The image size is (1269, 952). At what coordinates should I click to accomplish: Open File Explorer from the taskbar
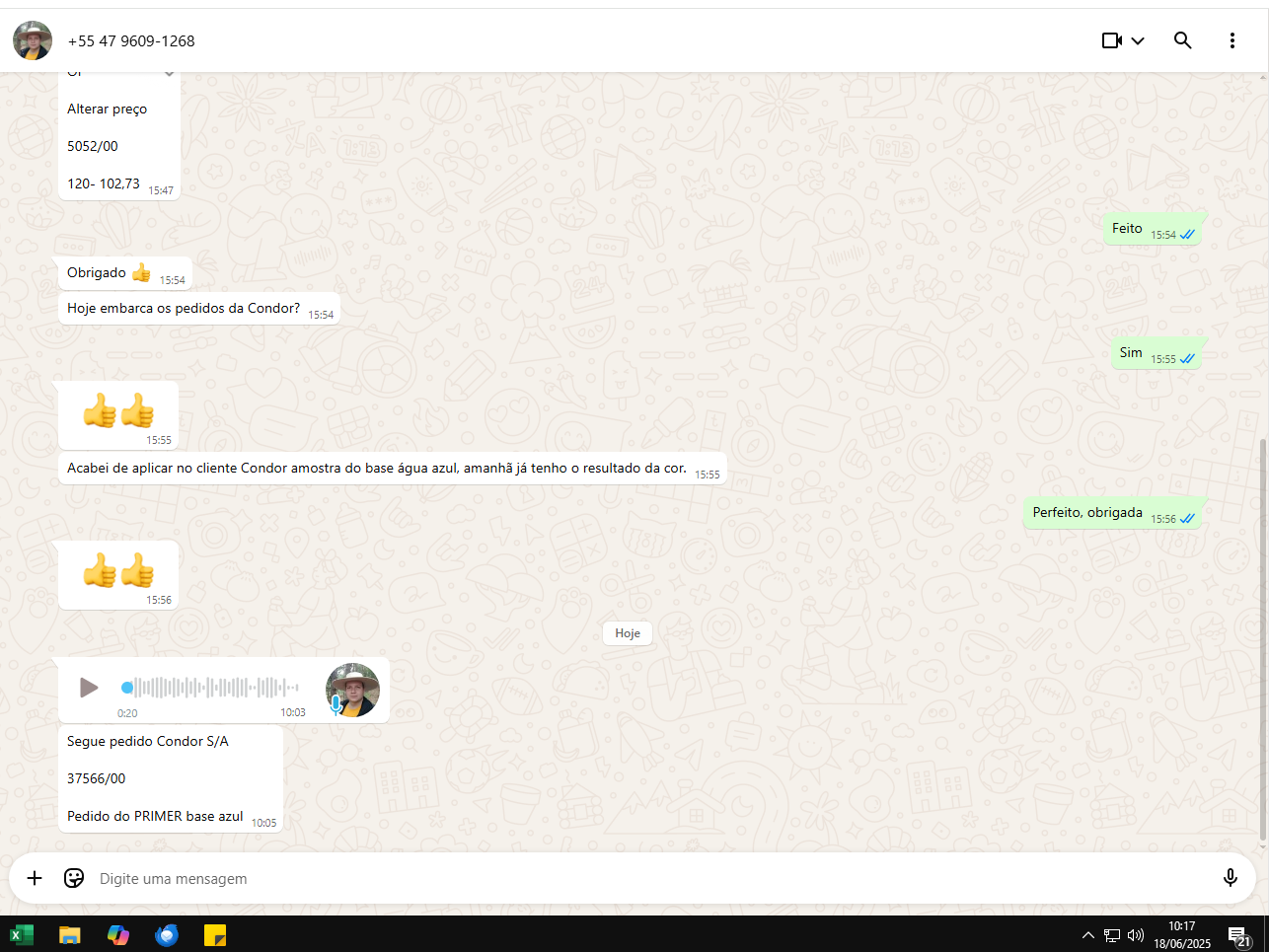tap(69, 934)
